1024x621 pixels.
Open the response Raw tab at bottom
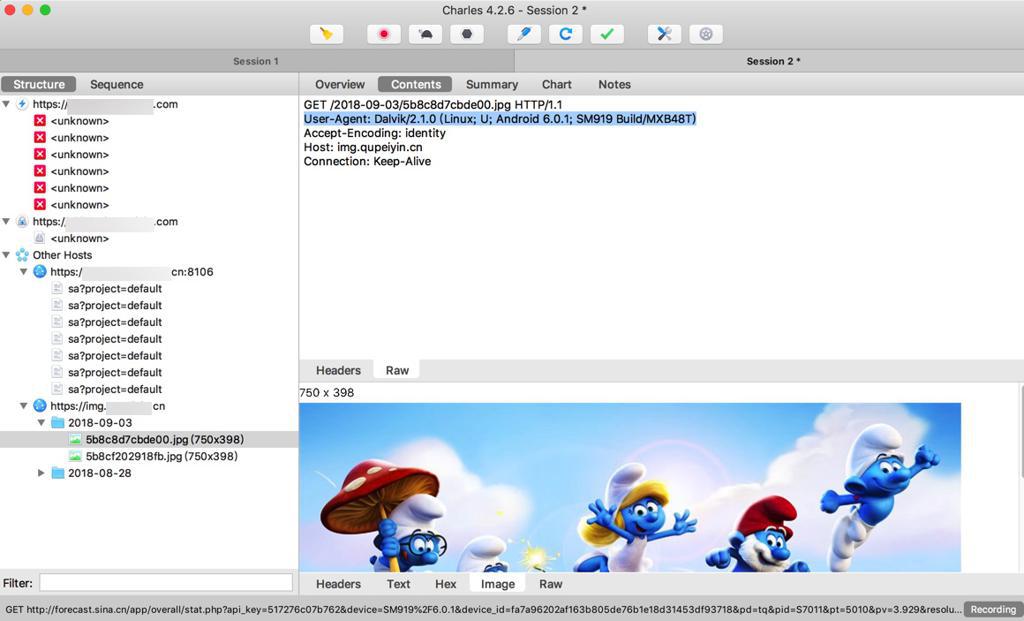pos(551,584)
